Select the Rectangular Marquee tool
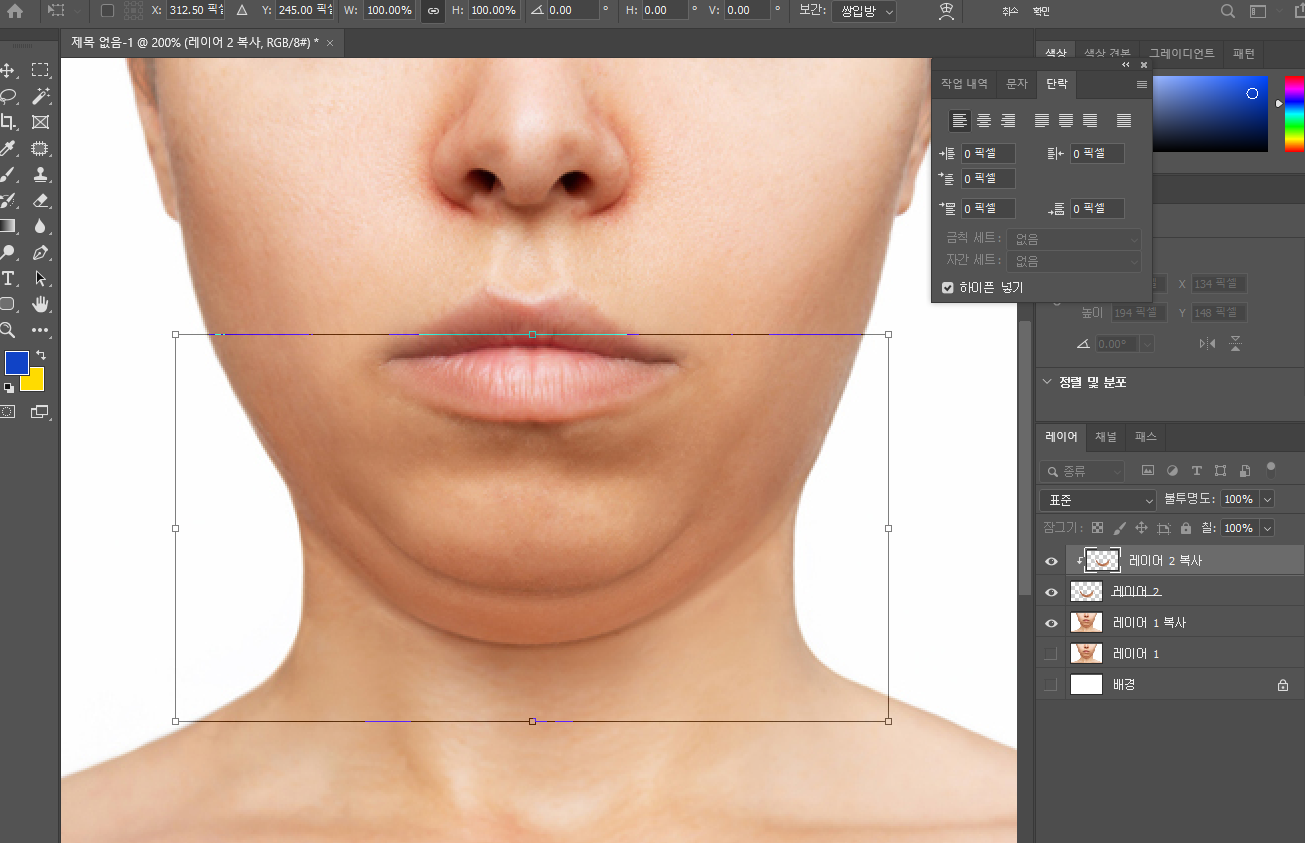The image size is (1305, 843). [x=40, y=70]
